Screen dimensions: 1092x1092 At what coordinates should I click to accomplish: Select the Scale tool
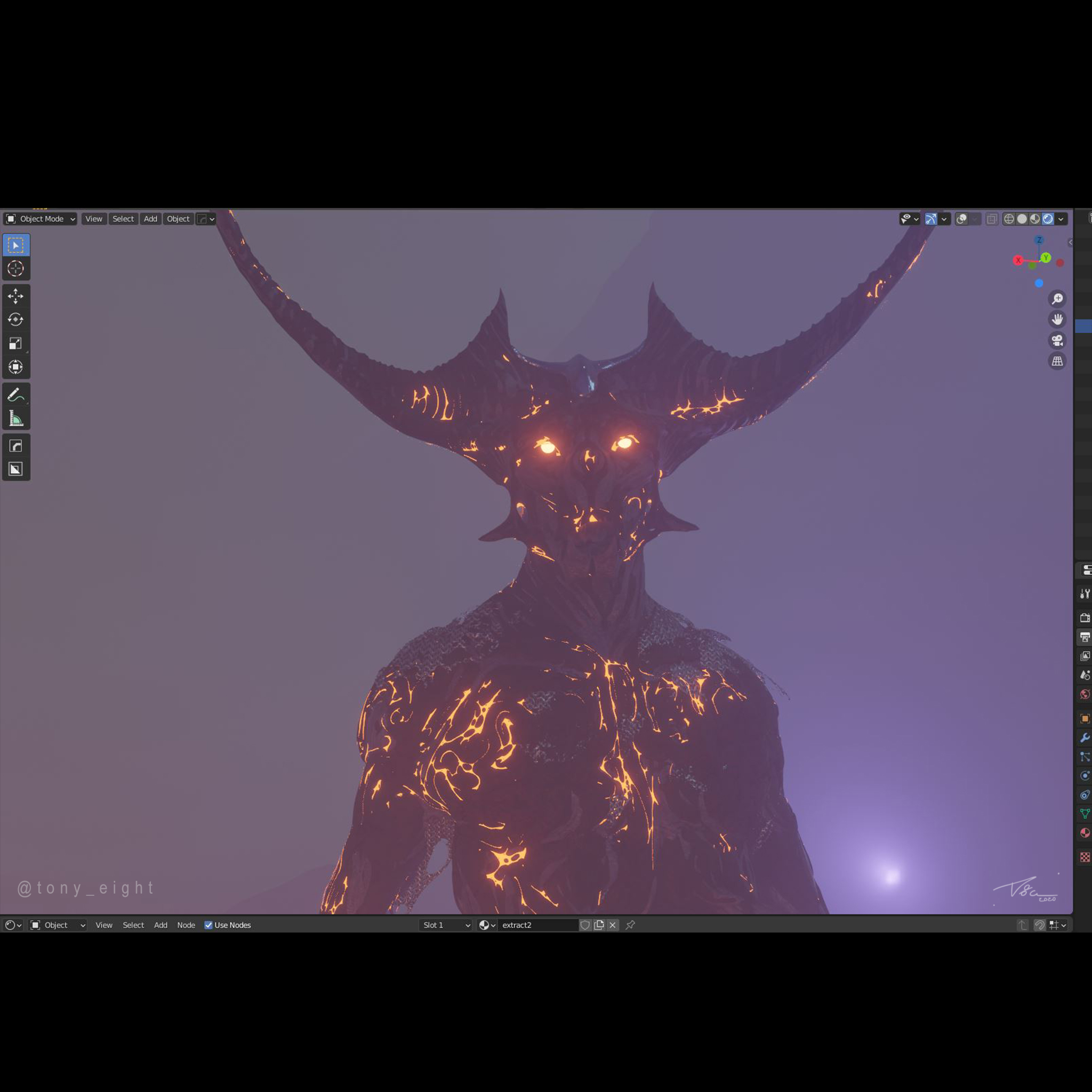pyautogui.click(x=16, y=343)
